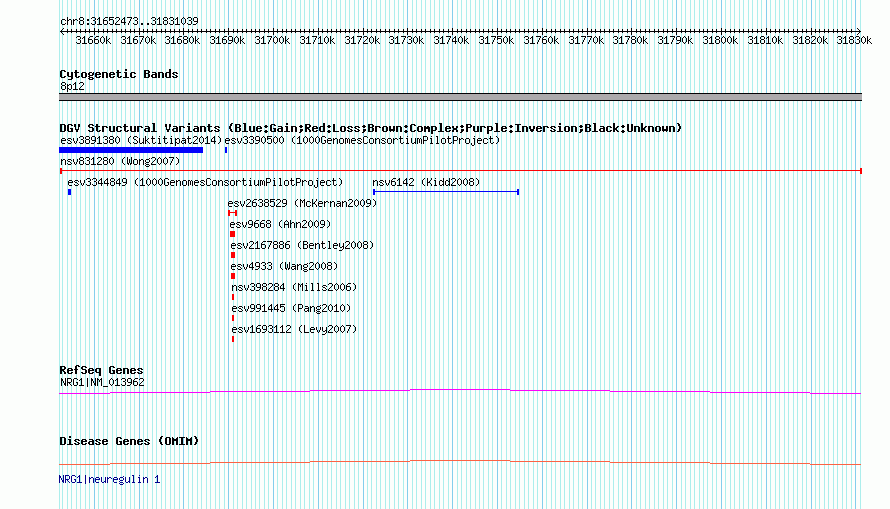
Task: Open variant esv2638529 (McKernan2009) label
Action: point(302,204)
